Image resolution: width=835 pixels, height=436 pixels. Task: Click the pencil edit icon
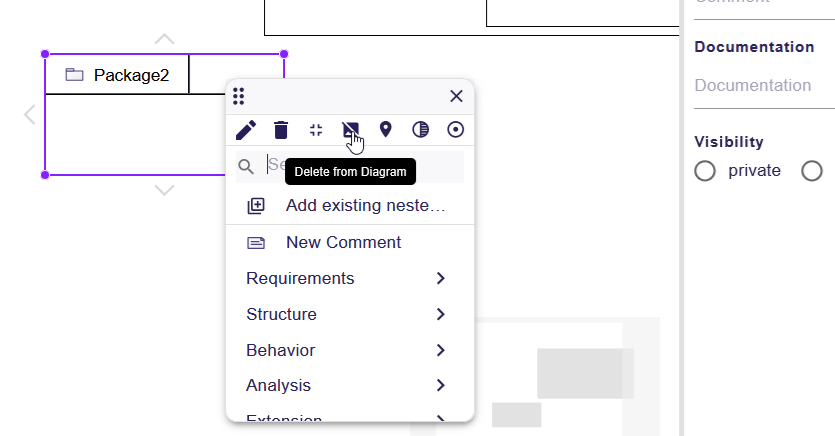click(x=246, y=130)
